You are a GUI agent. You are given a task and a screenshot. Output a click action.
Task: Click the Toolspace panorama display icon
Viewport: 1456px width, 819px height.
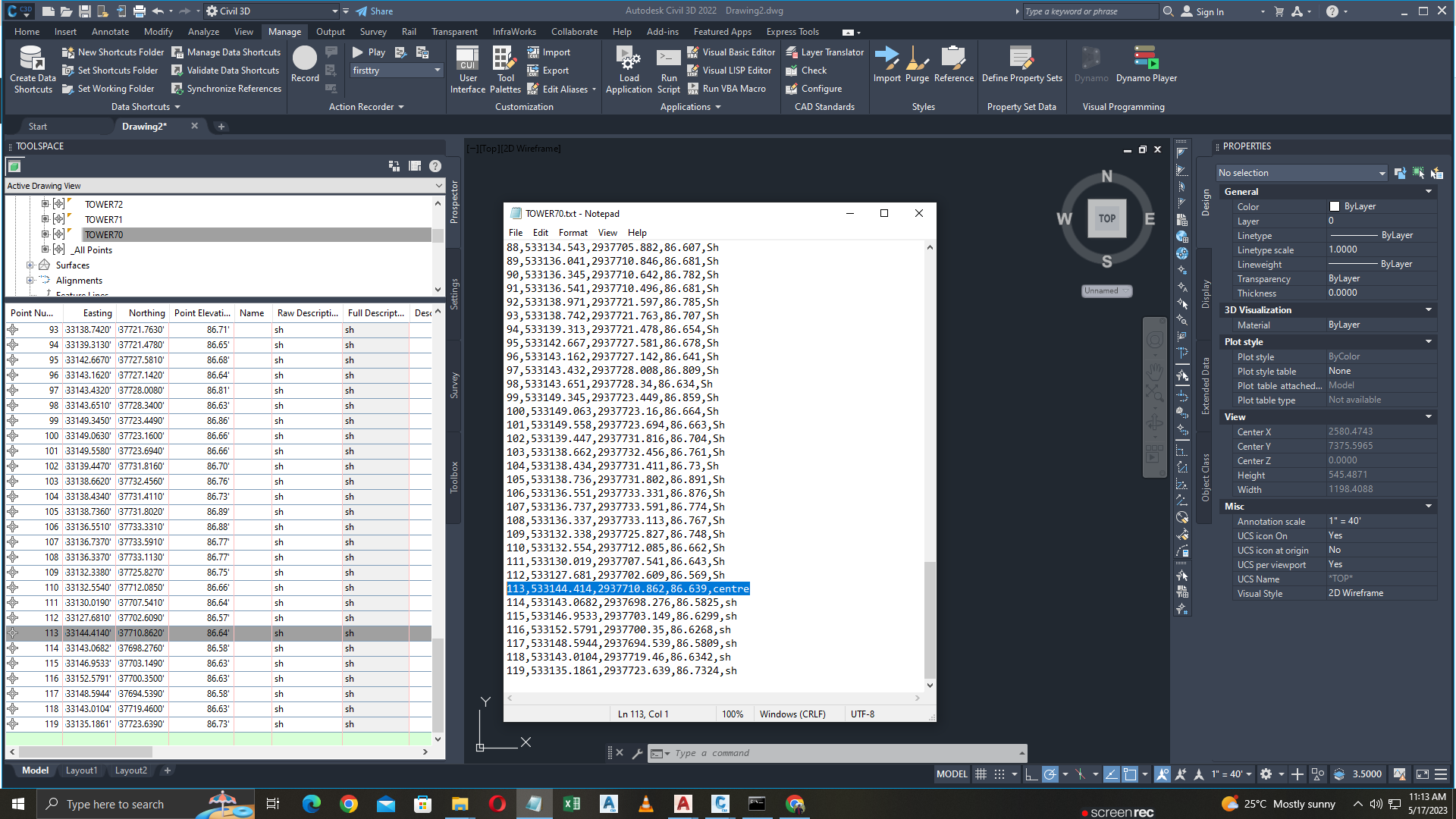click(x=414, y=166)
